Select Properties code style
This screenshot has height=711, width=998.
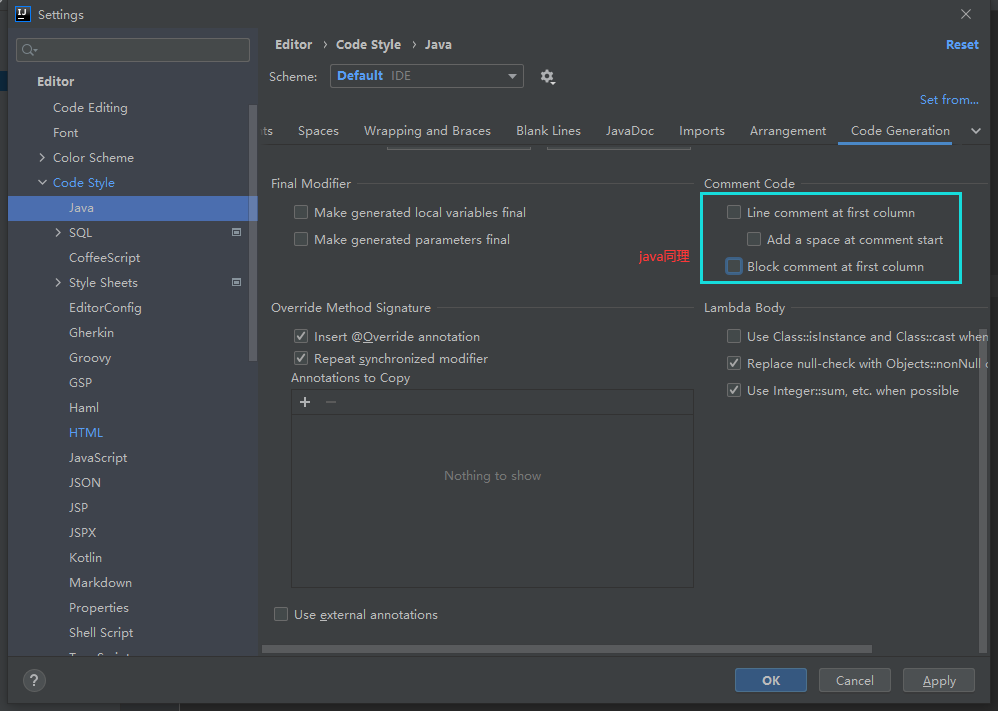coord(99,607)
